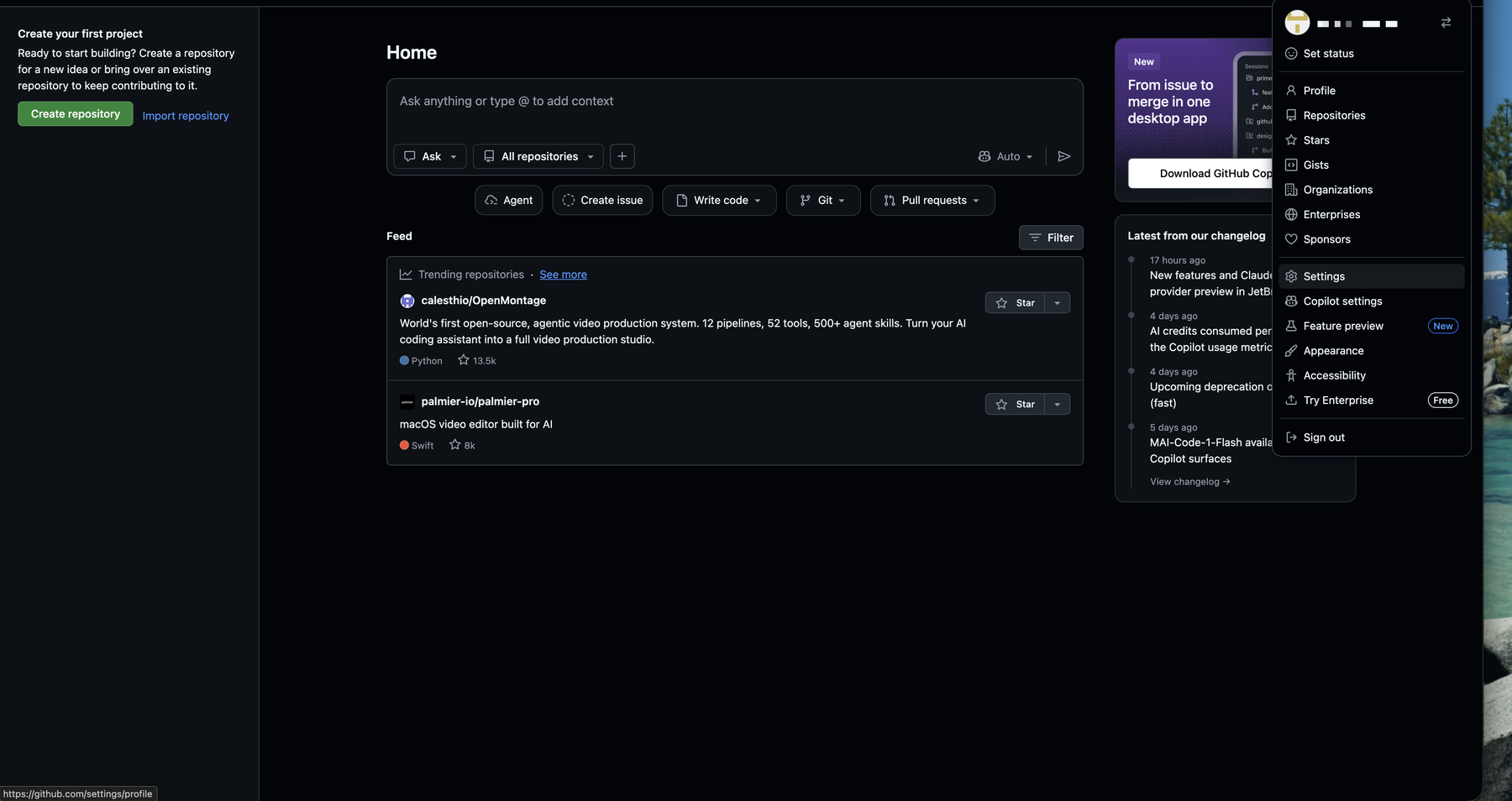Click the Download GitHub Copilot button

[1201, 173]
